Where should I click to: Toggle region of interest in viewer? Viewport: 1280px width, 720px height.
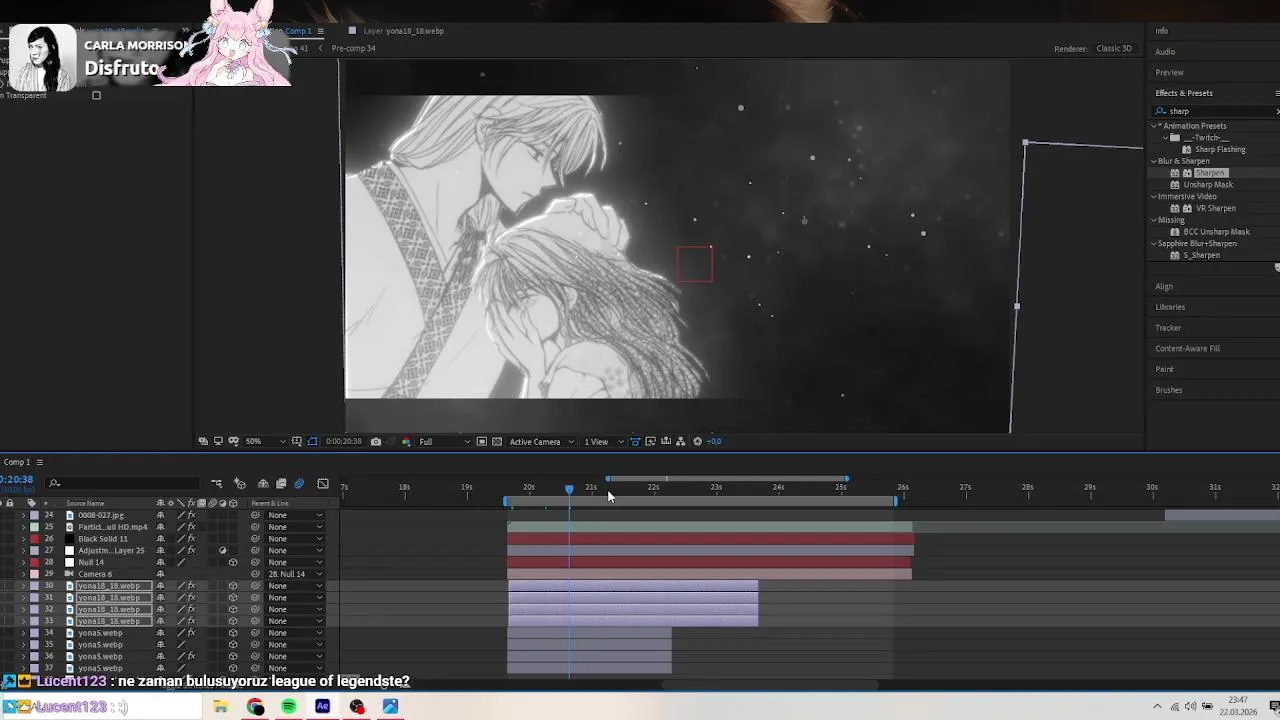click(481, 441)
